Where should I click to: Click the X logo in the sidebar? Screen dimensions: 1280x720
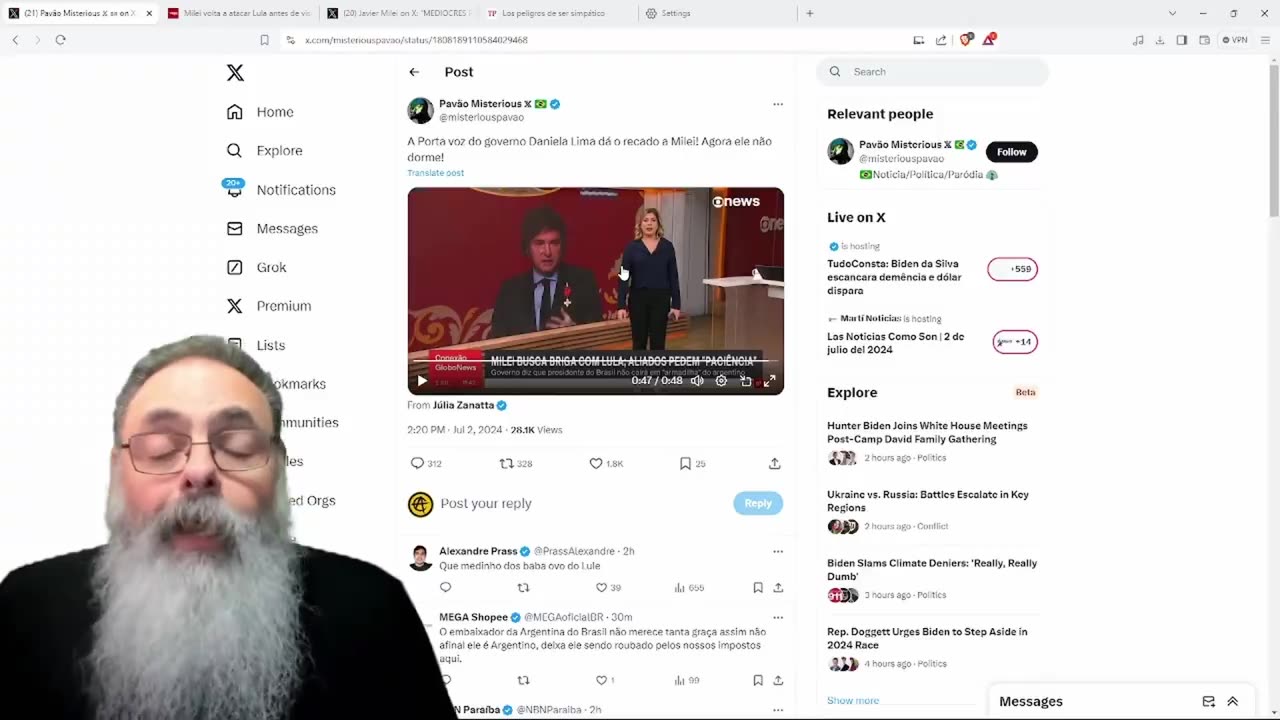235,73
